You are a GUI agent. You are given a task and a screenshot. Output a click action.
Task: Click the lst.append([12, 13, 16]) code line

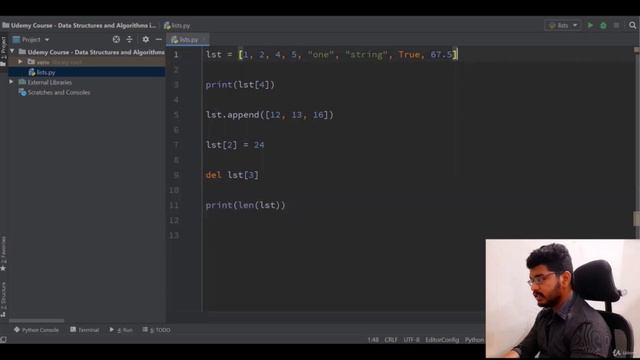click(x=269, y=115)
